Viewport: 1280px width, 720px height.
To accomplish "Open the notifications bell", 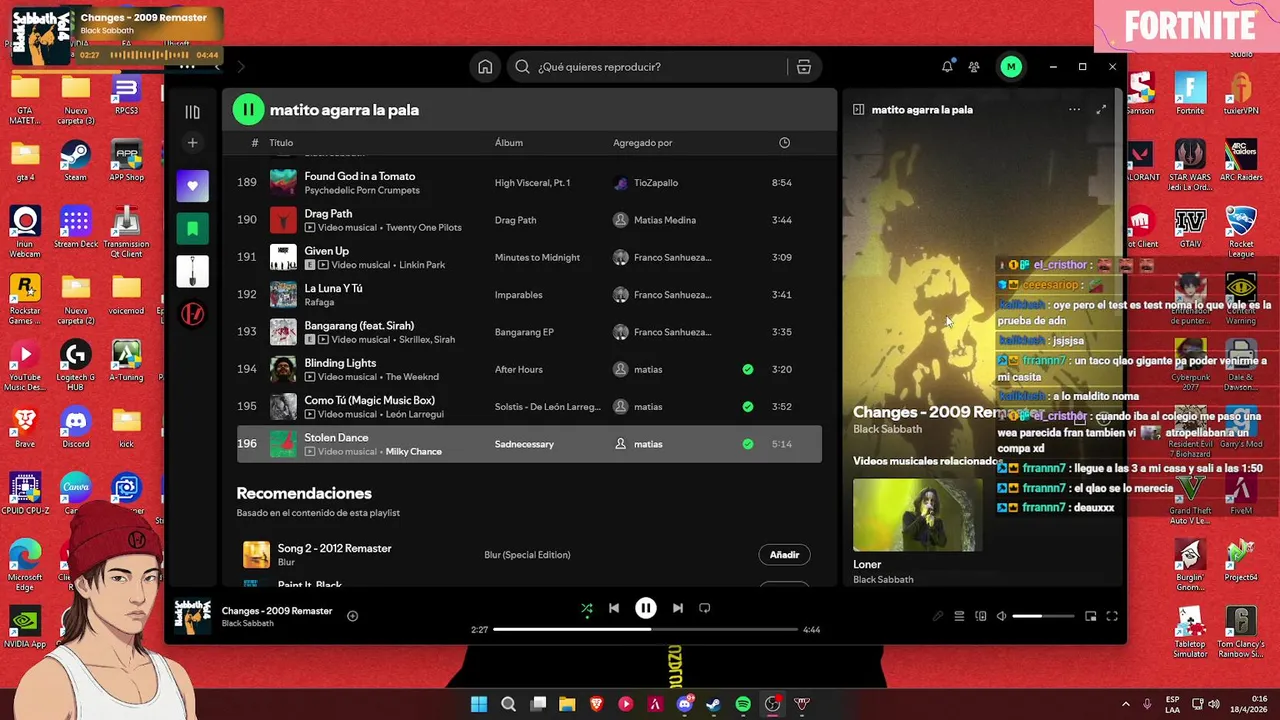I will 947,67.
